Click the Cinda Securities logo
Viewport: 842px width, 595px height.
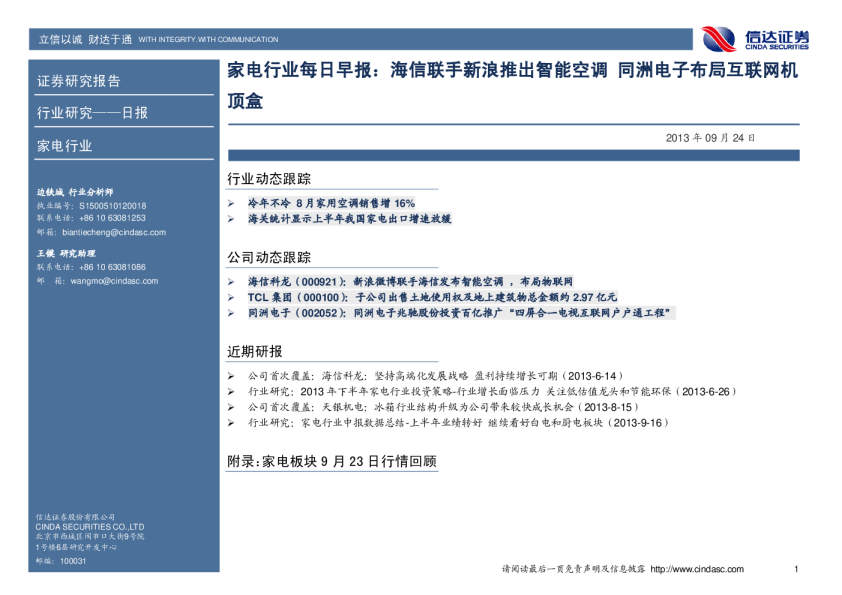coord(755,39)
